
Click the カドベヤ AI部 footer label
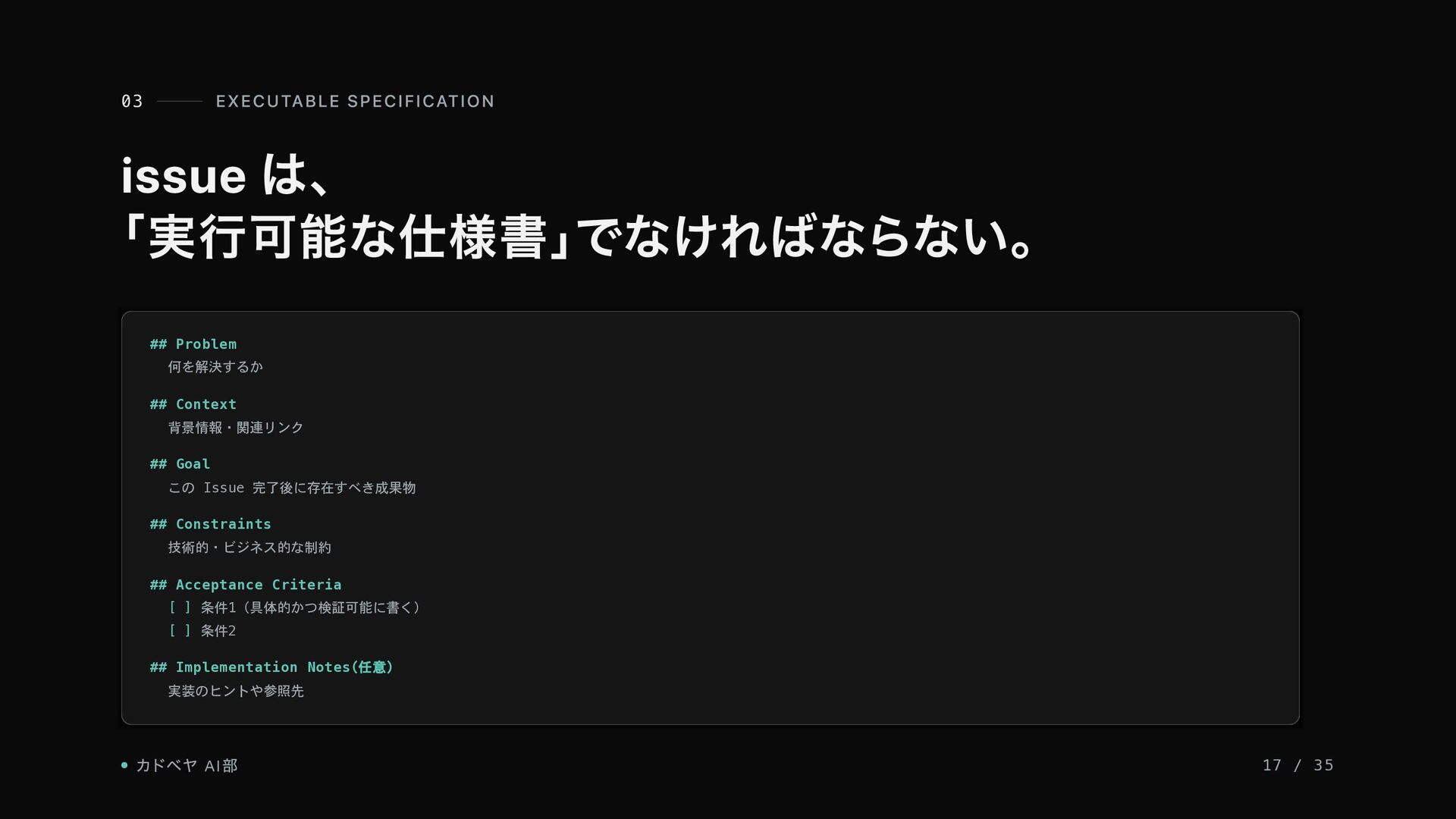[187, 765]
